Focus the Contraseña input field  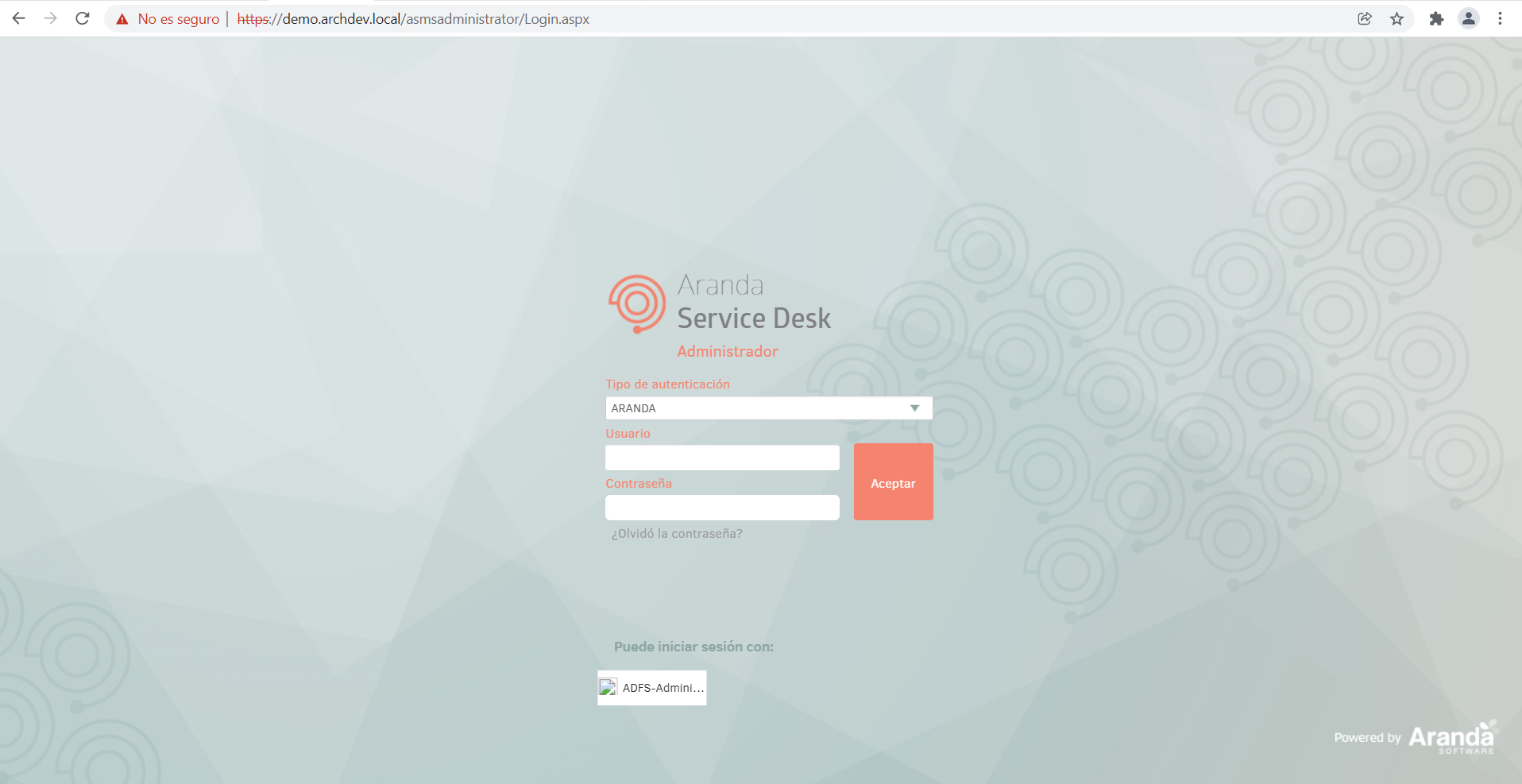[722, 508]
